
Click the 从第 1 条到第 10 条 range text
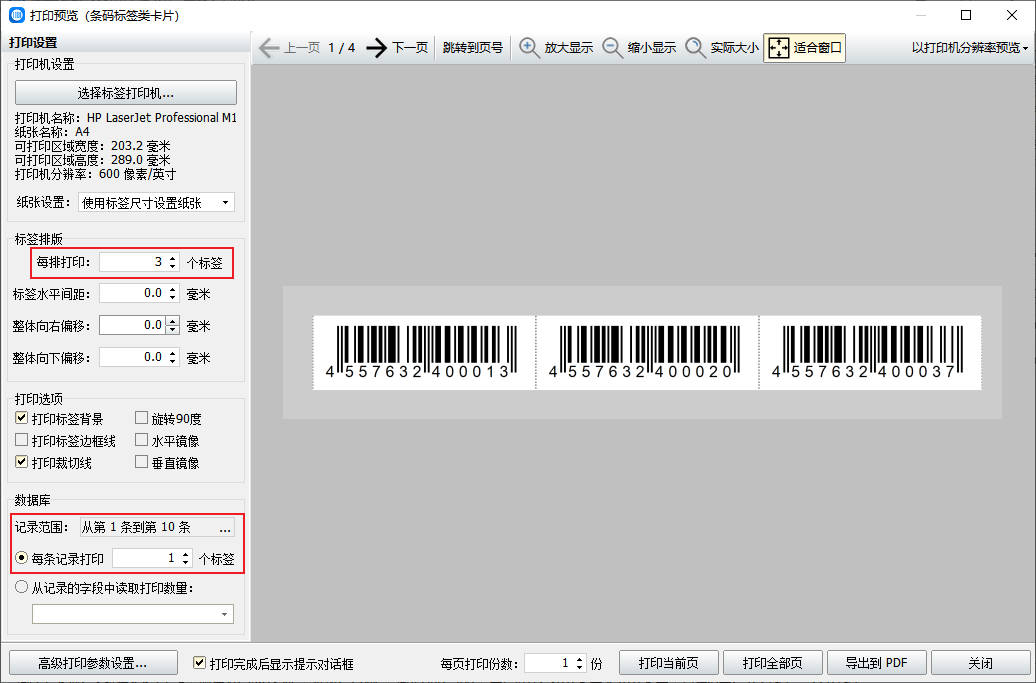[136, 527]
